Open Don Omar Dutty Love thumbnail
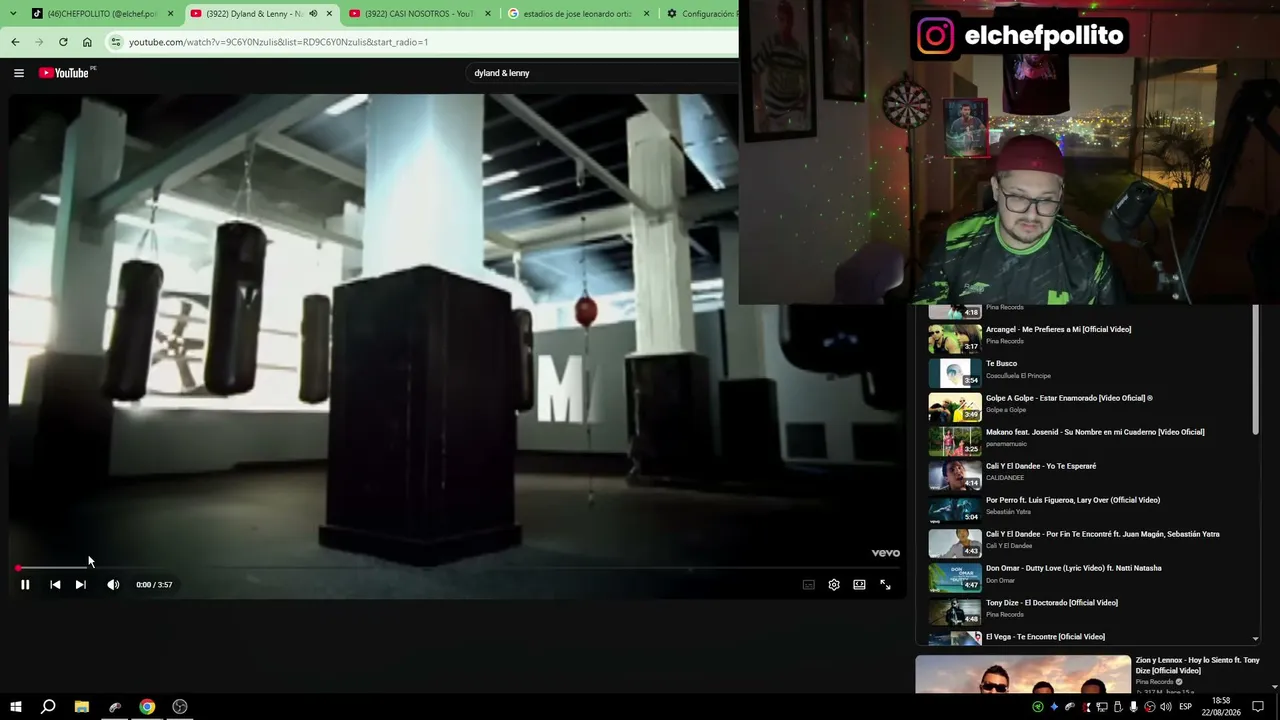This screenshot has height=720, width=1280. pos(955,577)
